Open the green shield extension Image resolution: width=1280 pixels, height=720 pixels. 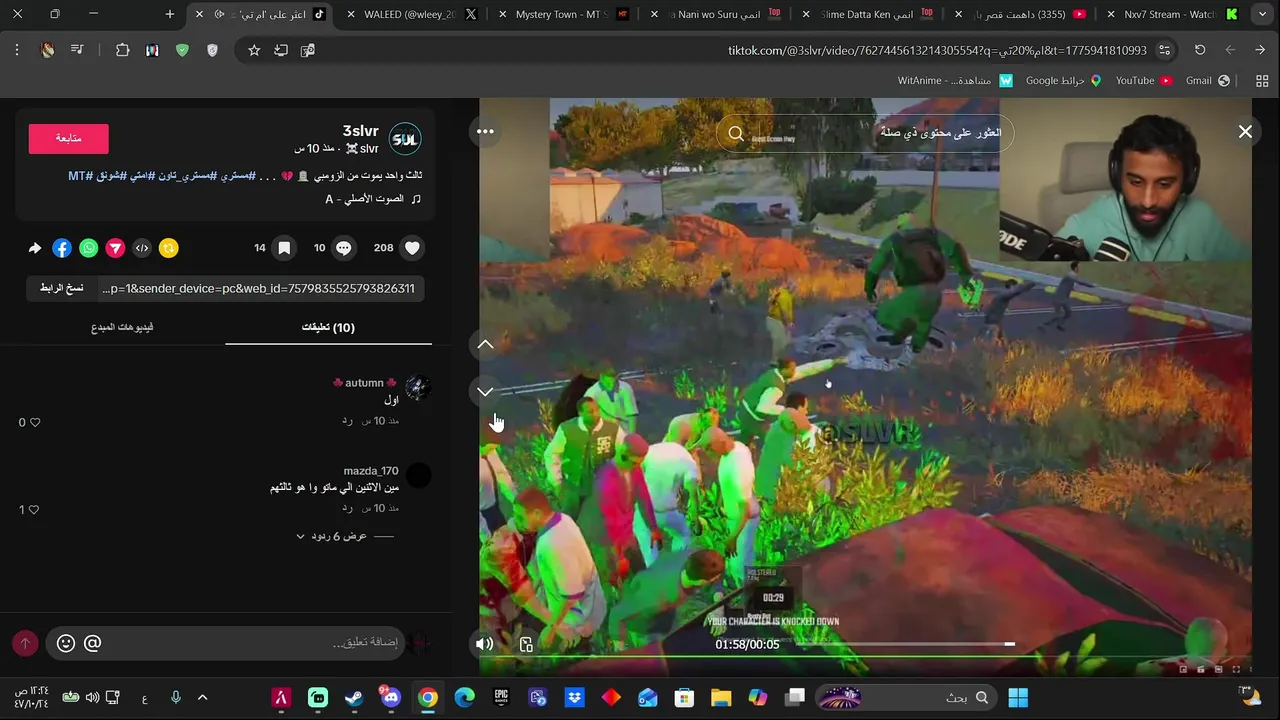point(182,50)
